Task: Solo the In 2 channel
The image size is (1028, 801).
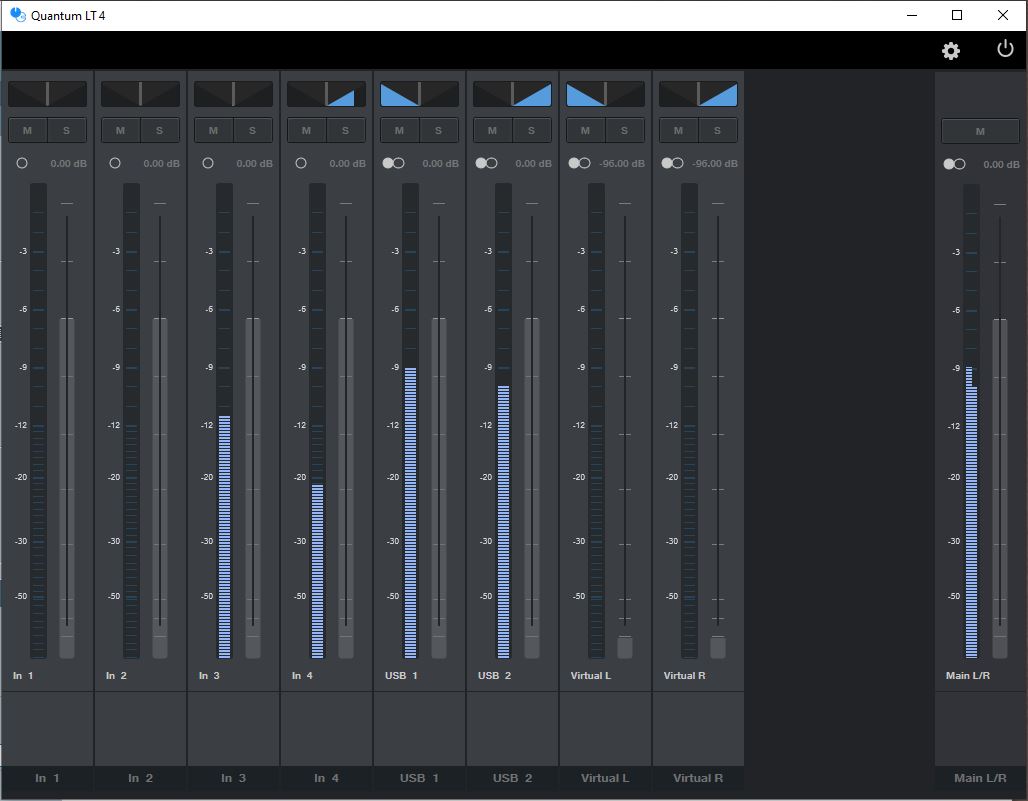Action: 159,130
